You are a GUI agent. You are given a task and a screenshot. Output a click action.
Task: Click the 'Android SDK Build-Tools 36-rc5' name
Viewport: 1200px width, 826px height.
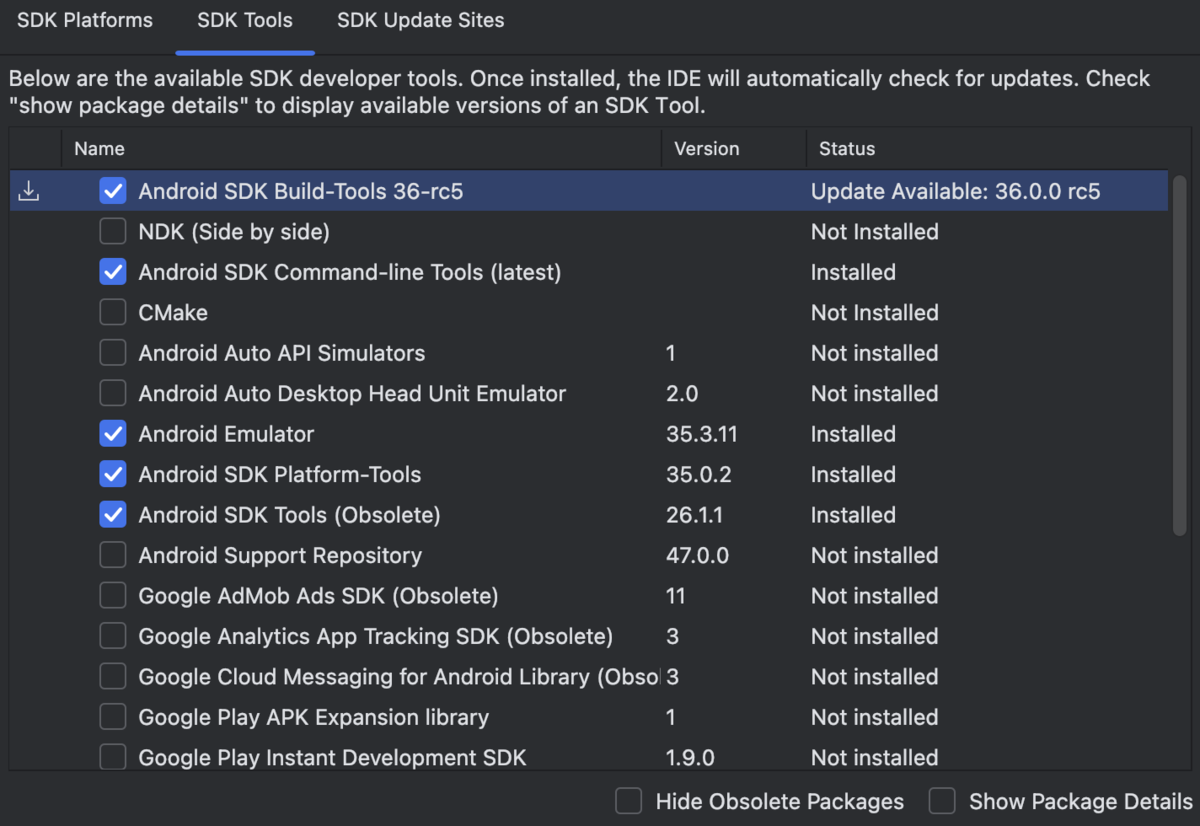click(x=300, y=191)
